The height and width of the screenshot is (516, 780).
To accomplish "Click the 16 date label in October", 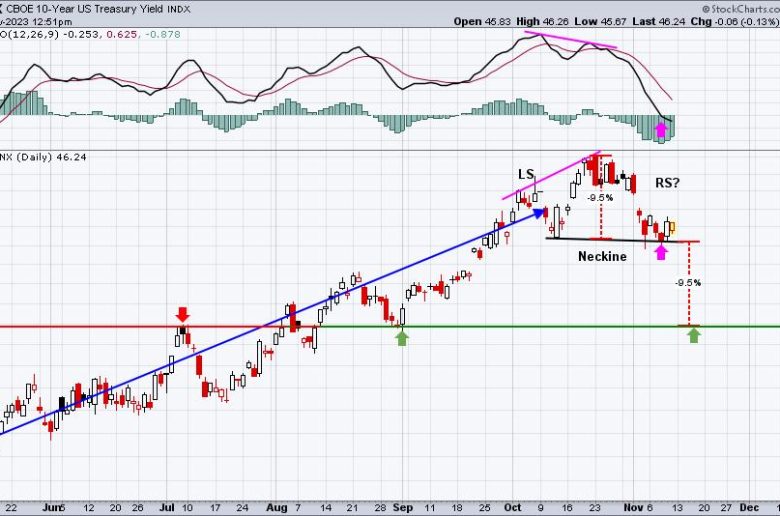I will 567,508.
